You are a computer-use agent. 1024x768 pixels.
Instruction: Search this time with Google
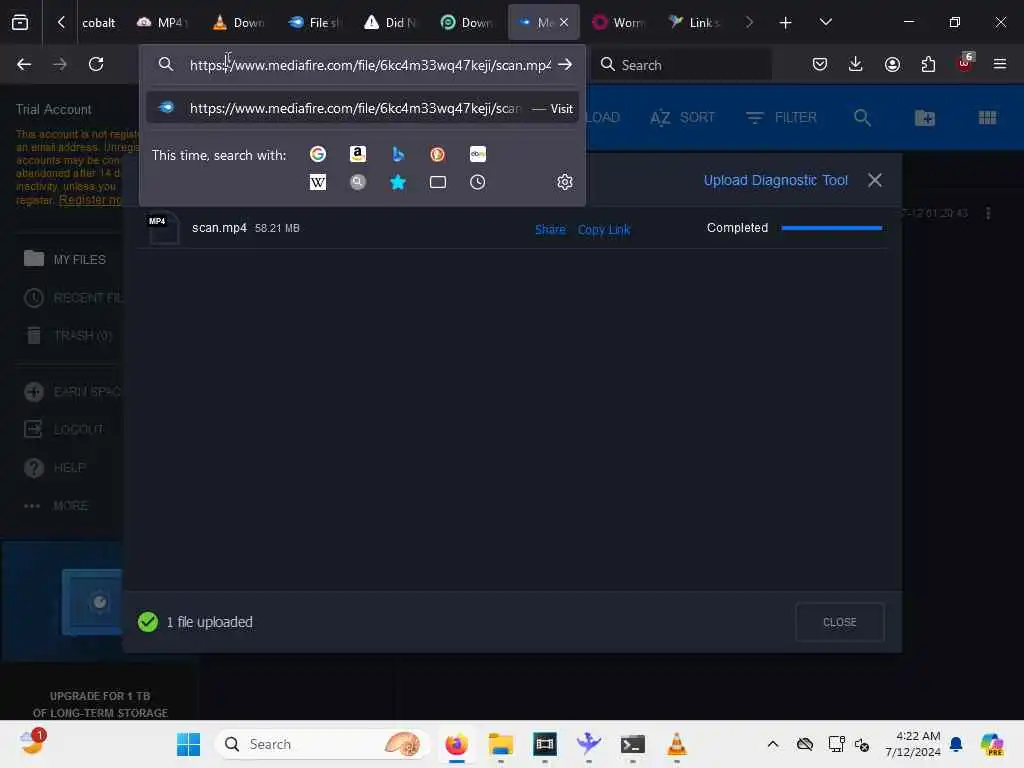318,154
